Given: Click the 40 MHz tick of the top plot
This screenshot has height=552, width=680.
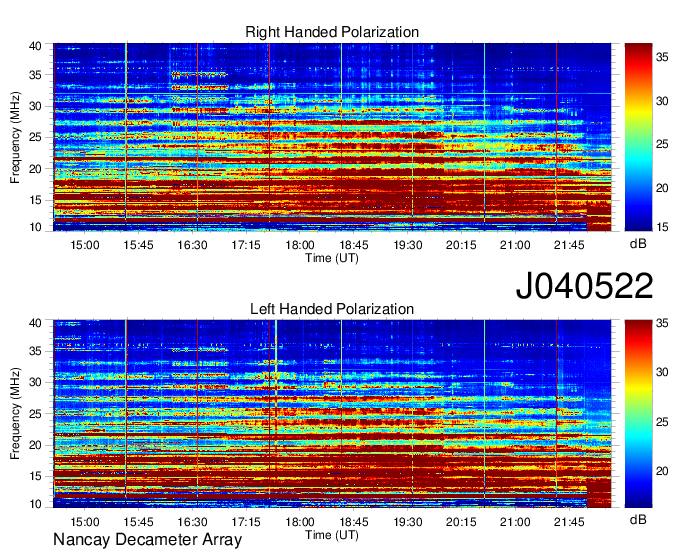Looking at the screenshot, I should click(x=35, y=46).
